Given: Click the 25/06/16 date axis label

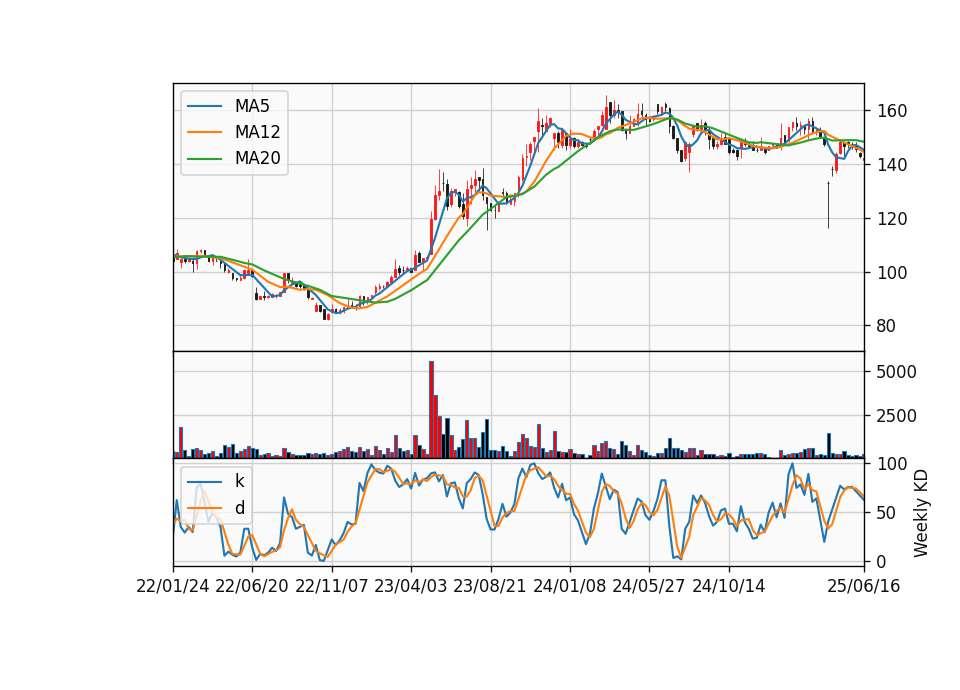Looking at the screenshot, I should [864, 587].
